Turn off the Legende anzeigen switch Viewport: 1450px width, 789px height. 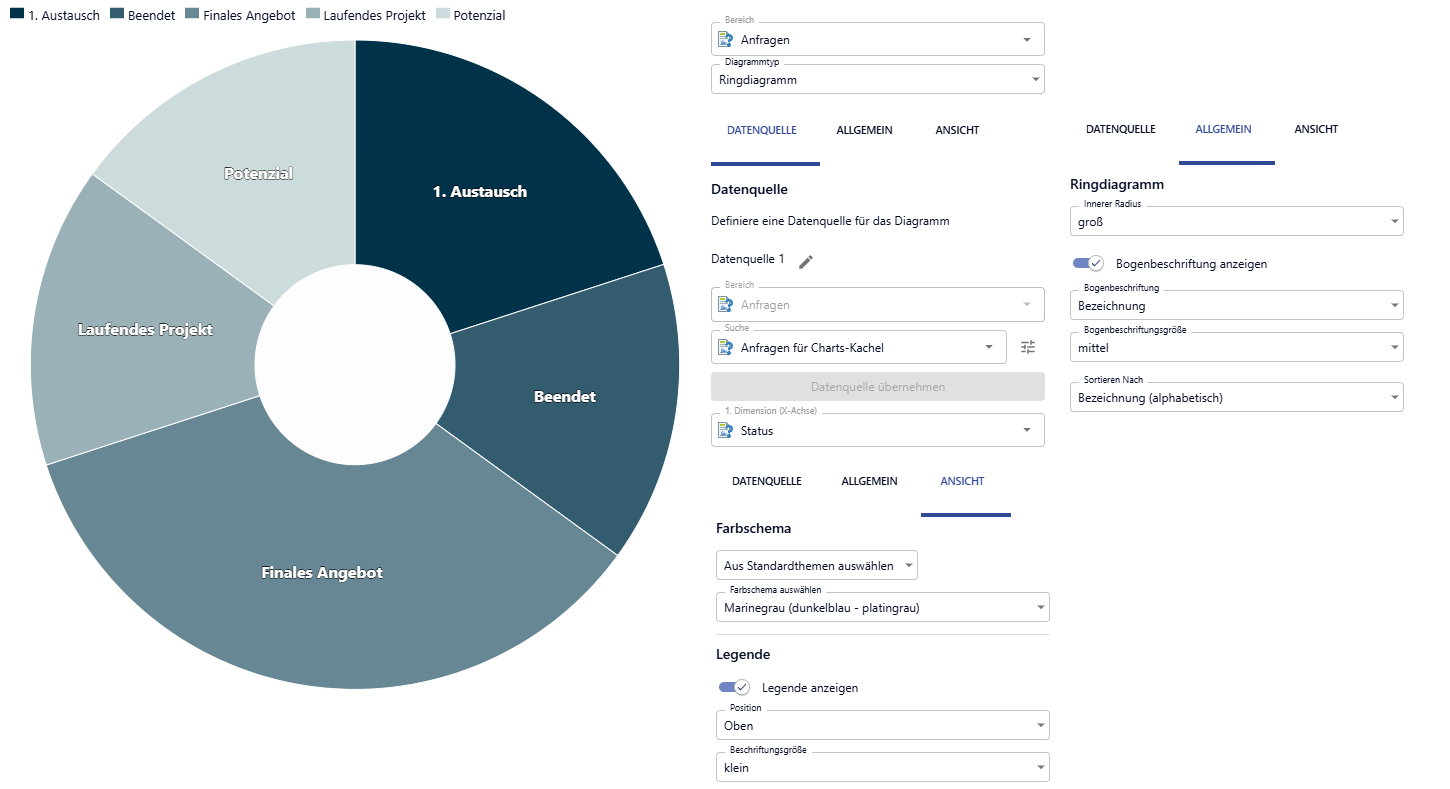[x=734, y=688]
